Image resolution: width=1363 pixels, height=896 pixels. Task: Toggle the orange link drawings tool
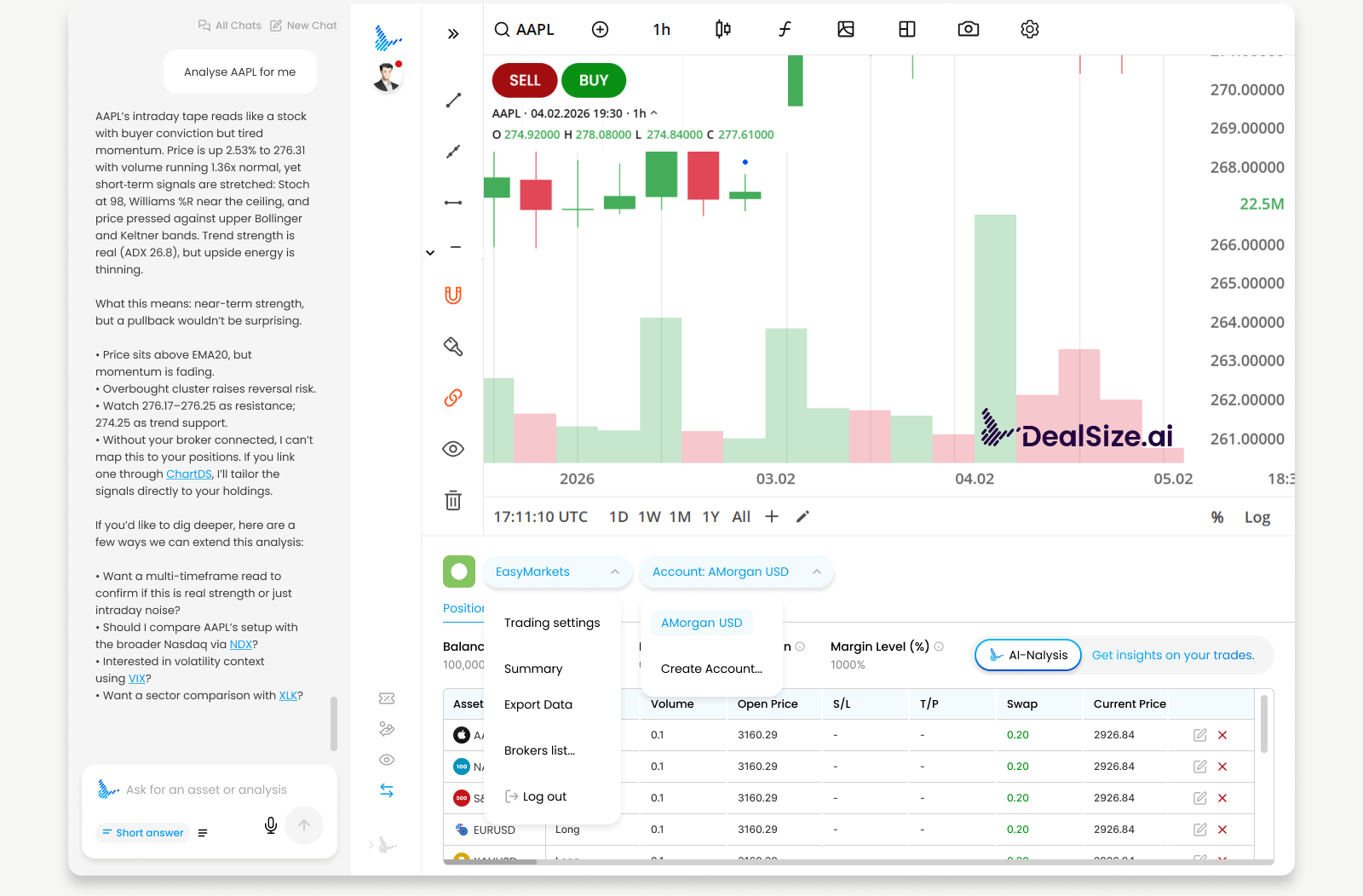click(453, 398)
